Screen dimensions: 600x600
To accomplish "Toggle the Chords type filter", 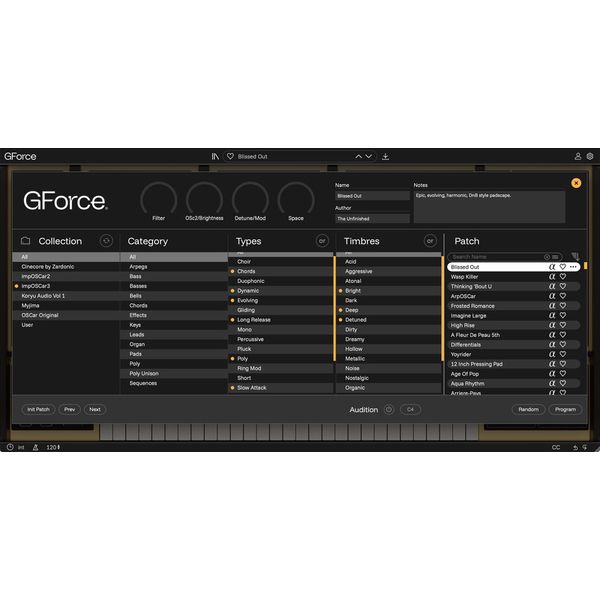I will point(281,271).
